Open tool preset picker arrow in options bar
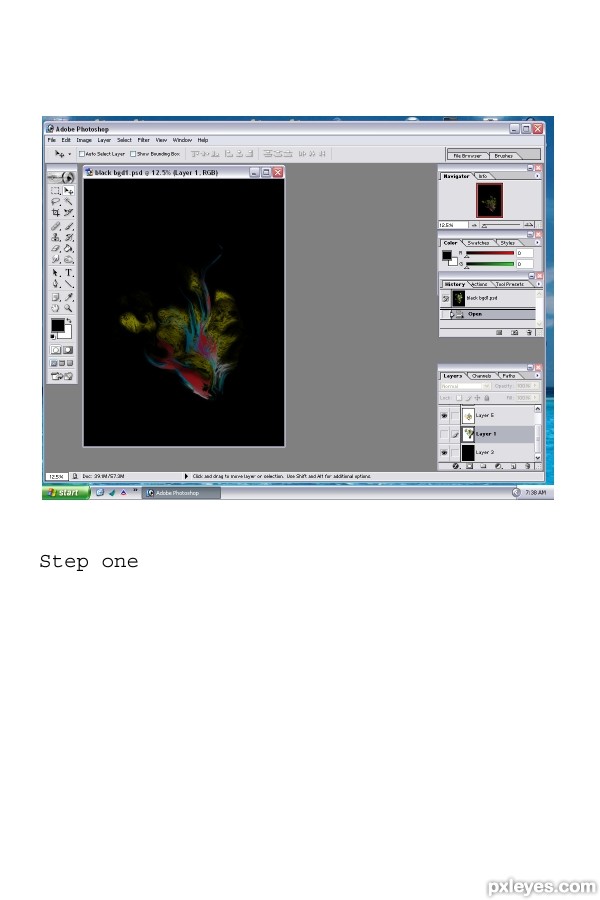The image size is (600, 900). click(x=69, y=154)
